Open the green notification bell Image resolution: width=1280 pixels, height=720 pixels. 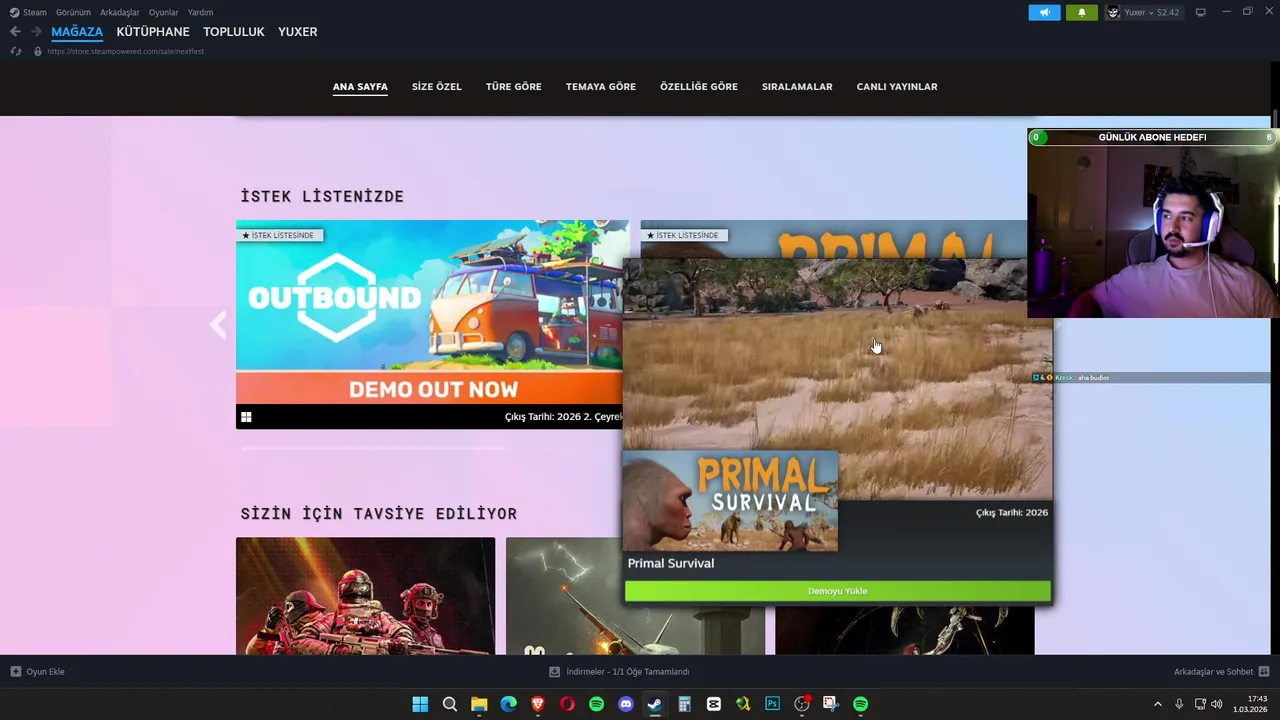pyautogui.click(x=1081, y=12)
